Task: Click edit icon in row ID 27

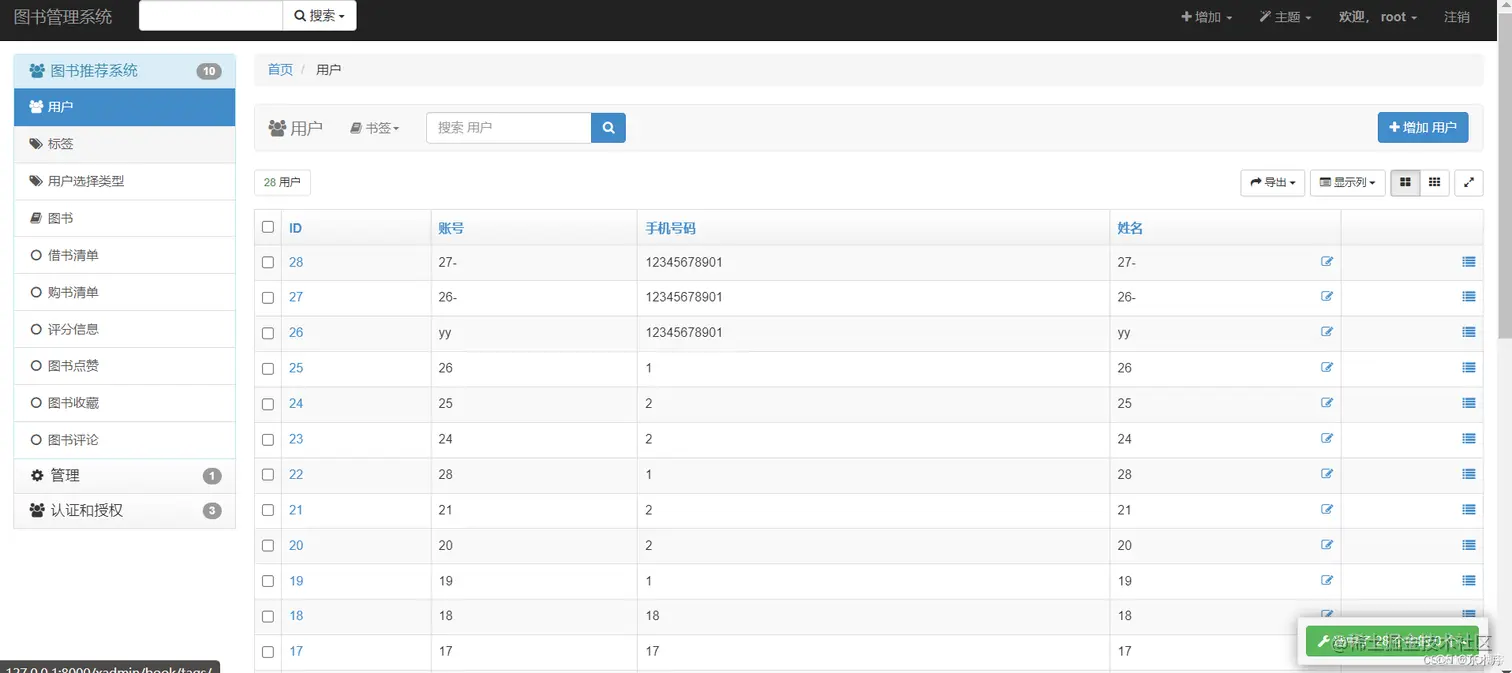Action: [1327, 296]
